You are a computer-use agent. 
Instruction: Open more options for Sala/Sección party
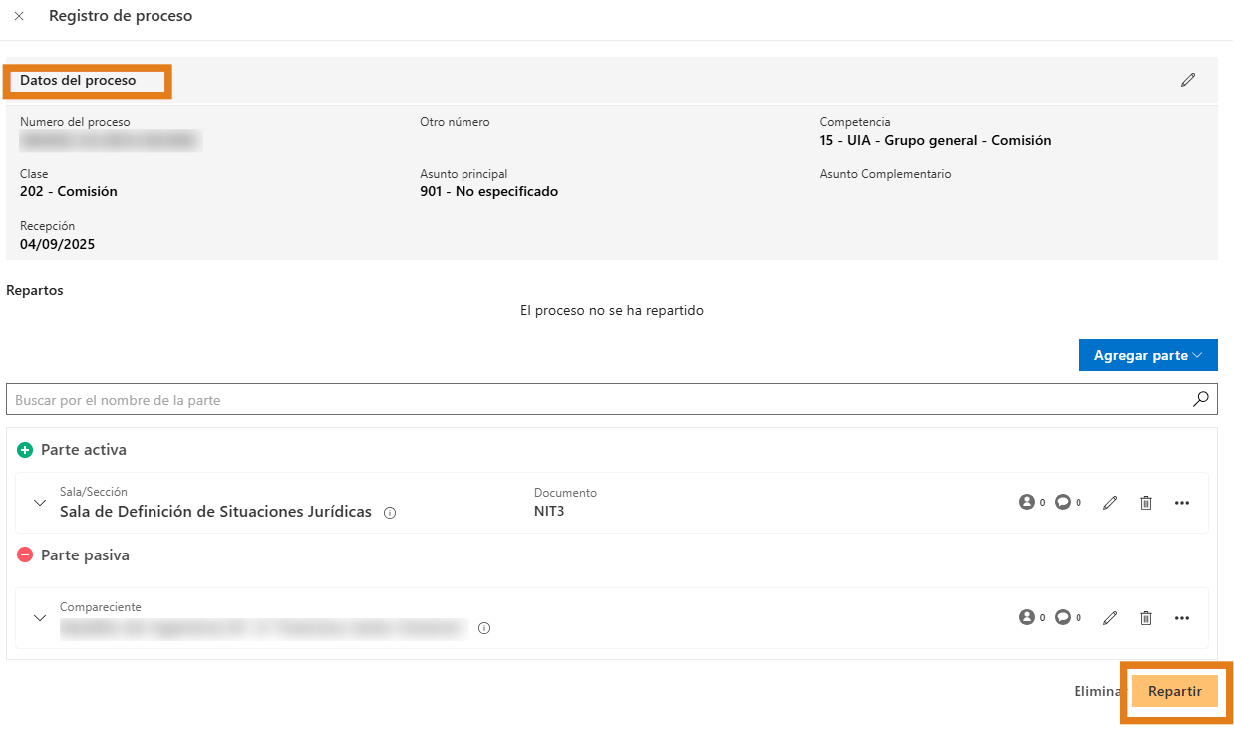[1182, 503]
